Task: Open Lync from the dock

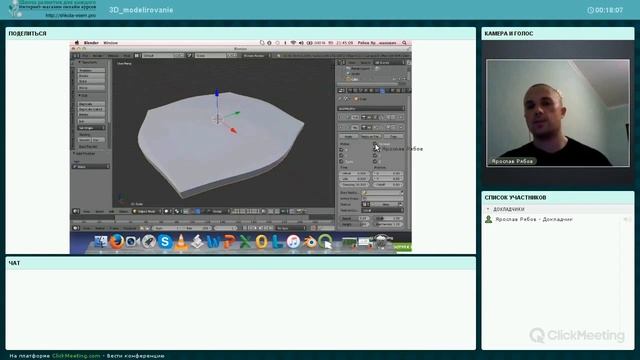Action: (277, 242)
